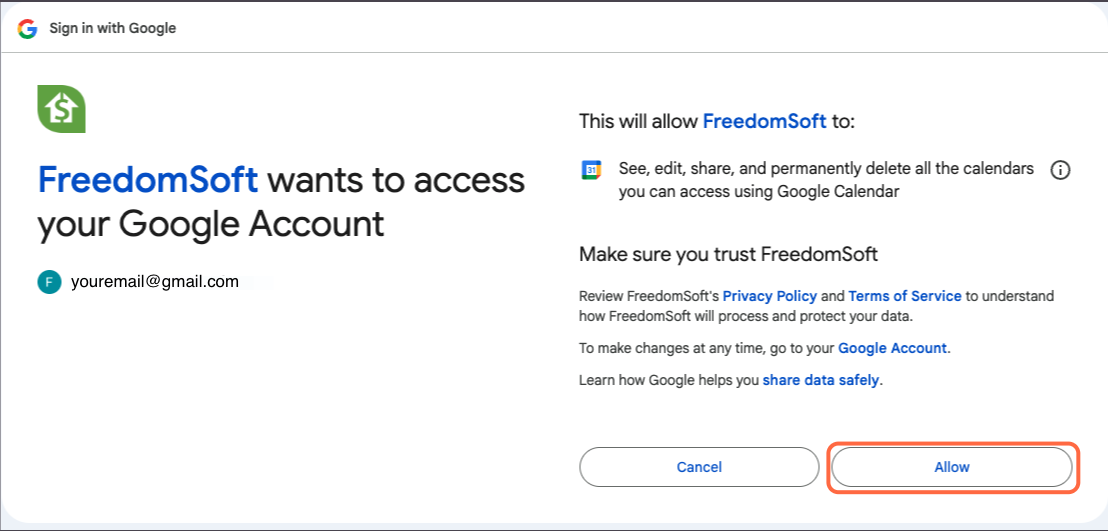
Task: Click FreedomSoft link in 'This will allow' line
Action: 764,122
